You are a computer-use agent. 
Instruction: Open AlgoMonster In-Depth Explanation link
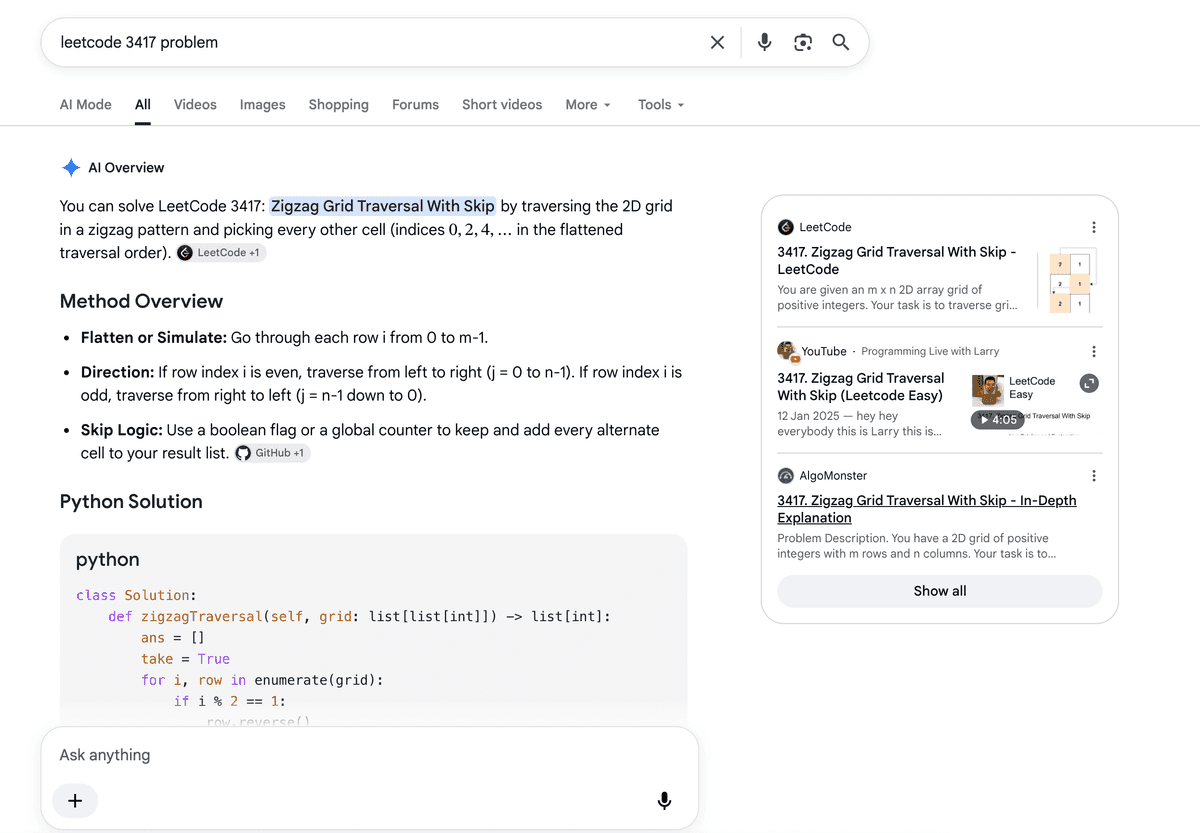point(927,509)
